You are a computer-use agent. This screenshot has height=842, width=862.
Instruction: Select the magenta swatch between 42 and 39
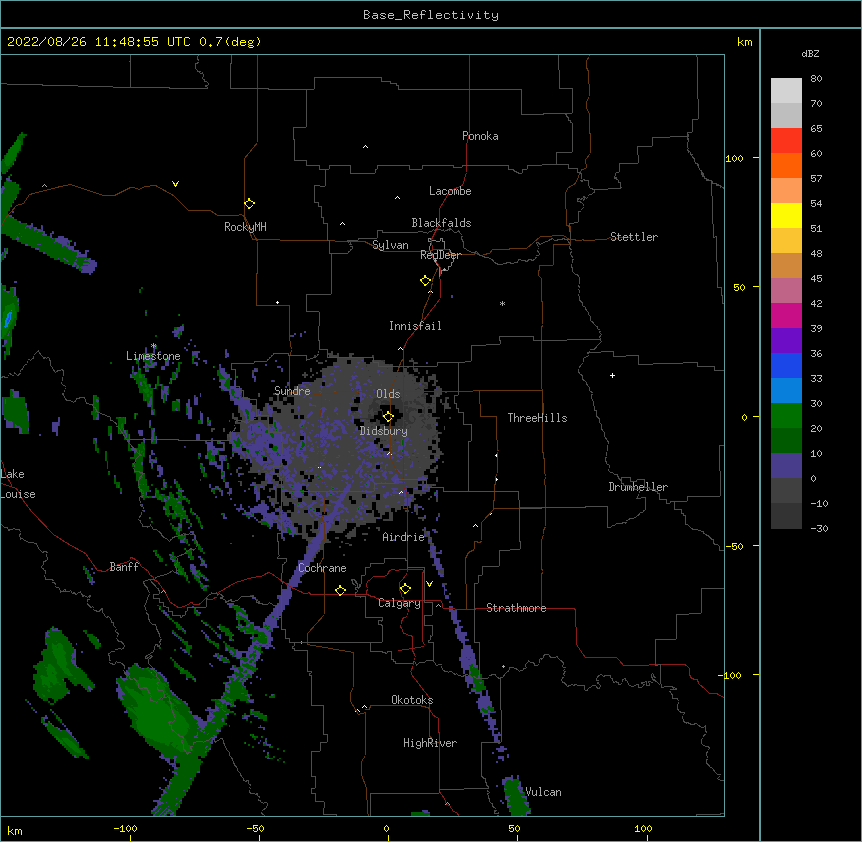(x=786, y=315)
